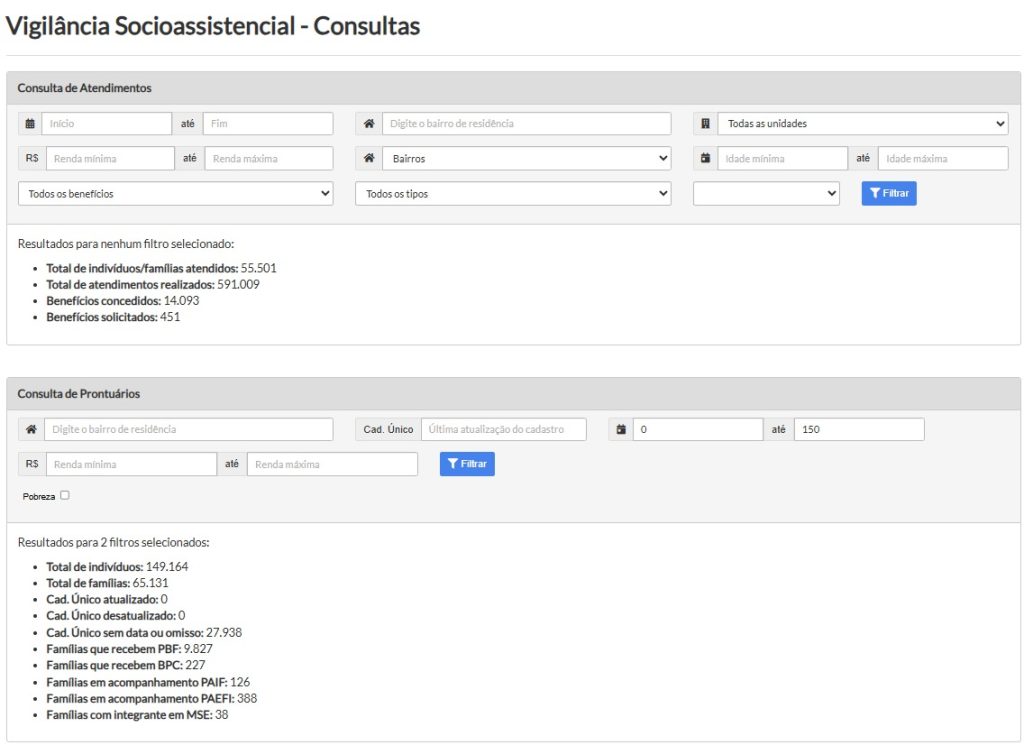Click the R$ icon in Consulta de Atendimentos
Screen dimensions: 1024x745
pyautogui.click(x=32, y=158)
